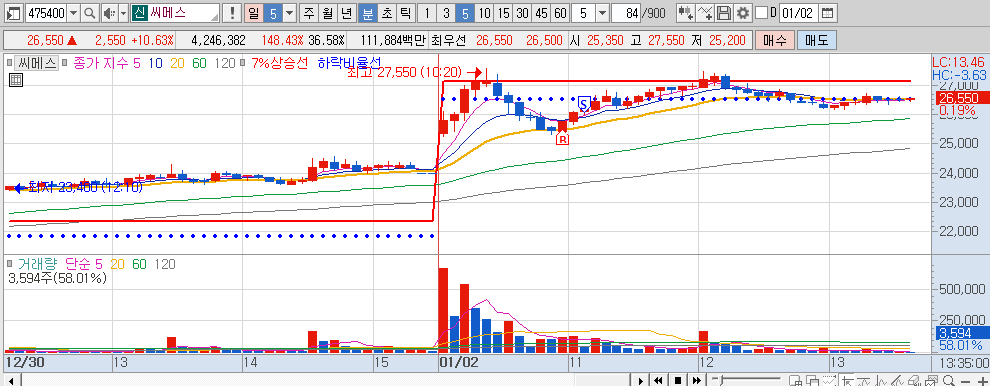The image size is (990, 386).
Task: Click the 최우선 quote label
Action: tap(449, 40)
